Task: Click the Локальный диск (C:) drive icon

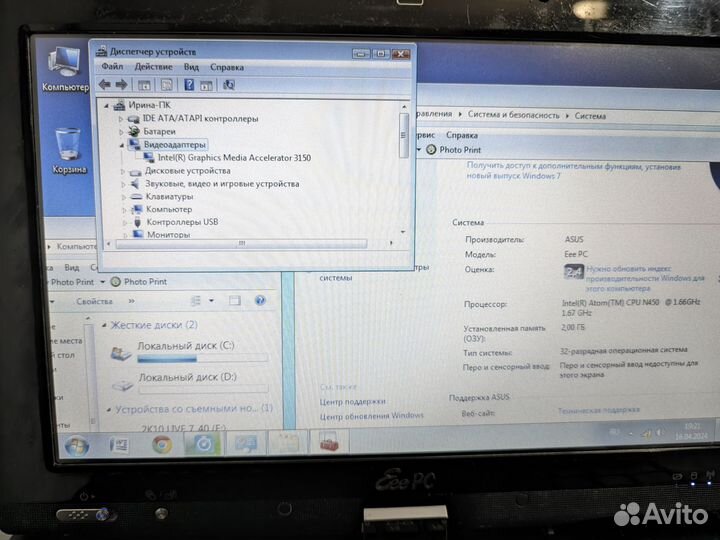Action: pyautogui.click(x=122, y=353)
